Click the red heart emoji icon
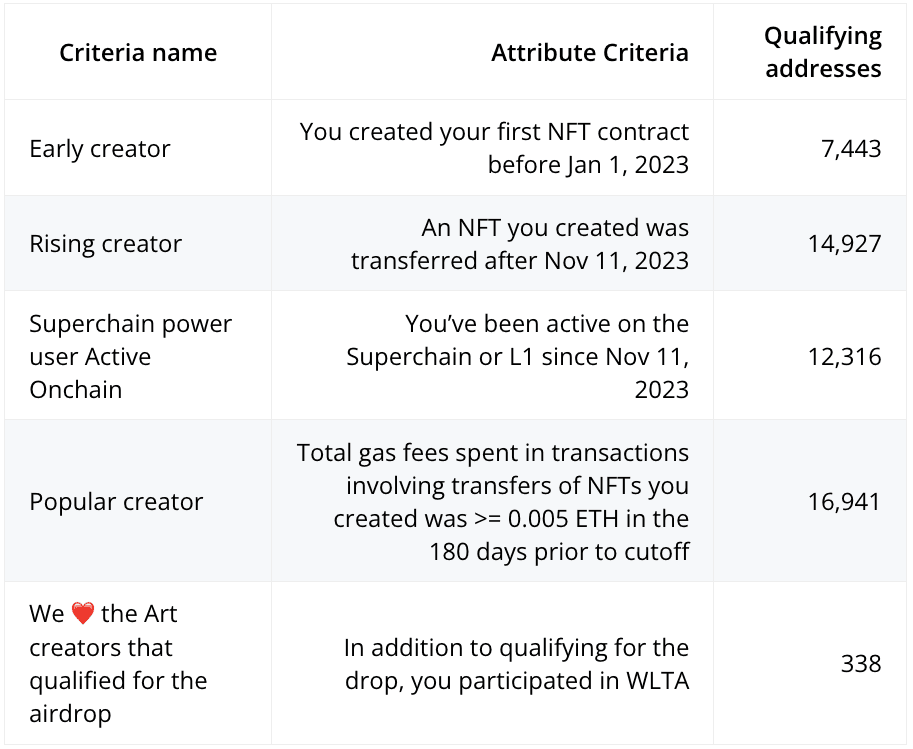The image size is (913, 749). [83, 613]
